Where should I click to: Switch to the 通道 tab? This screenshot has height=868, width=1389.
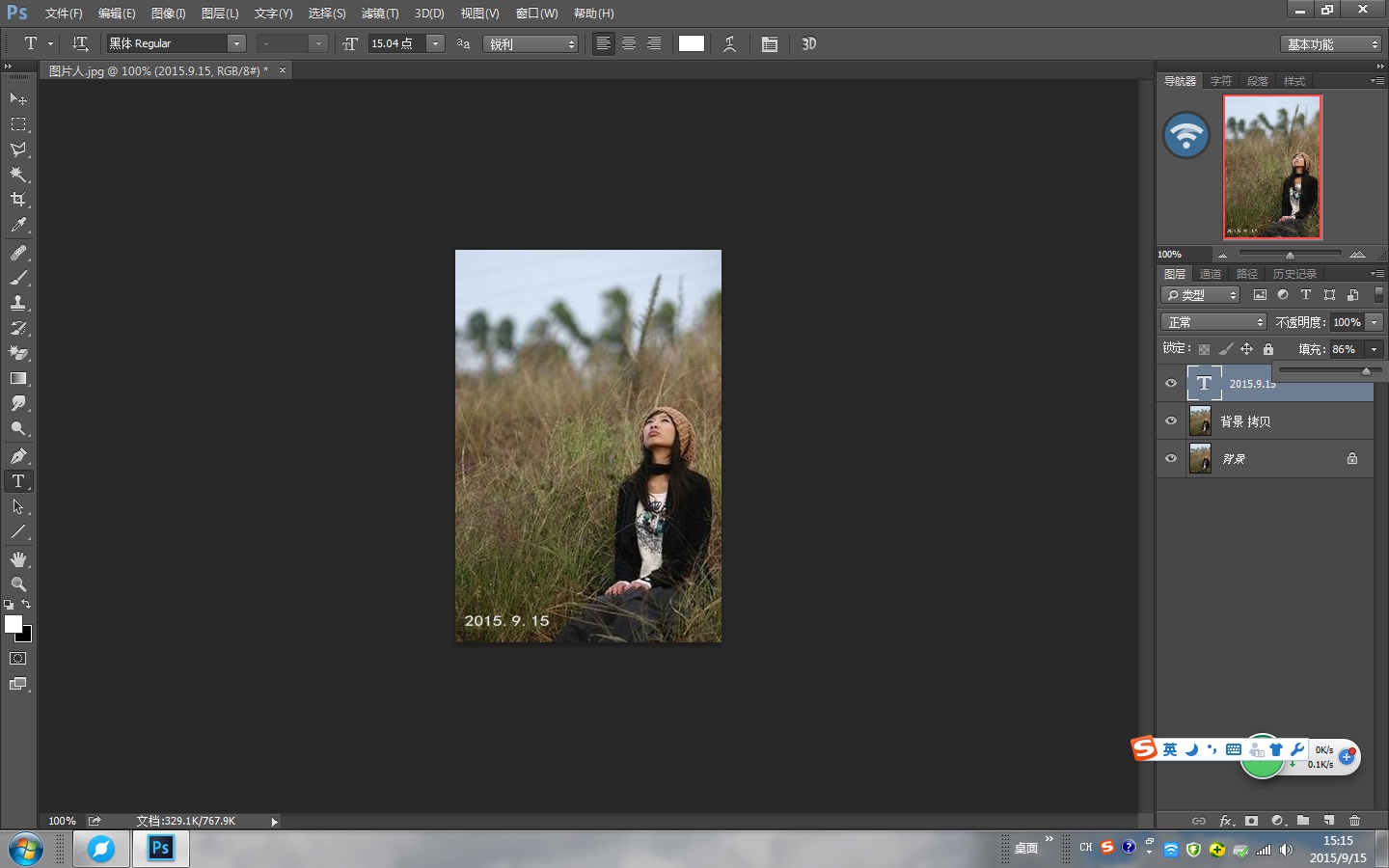click(1211, 274)
